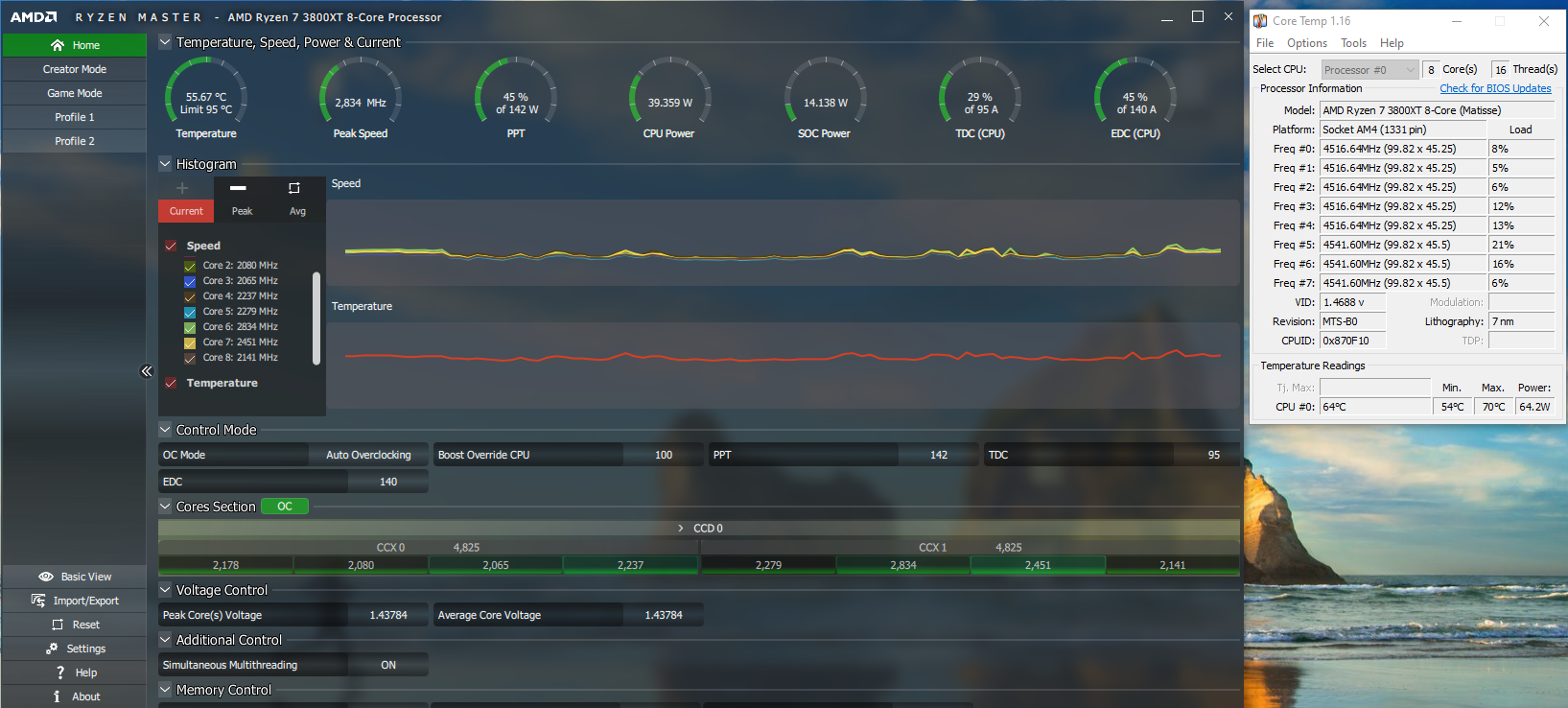The height and width of the screenshot is (708, 1568).
Task: Toggle the Core 6: 2834 MHz checkbox
Action: click(x=190, y=327)
